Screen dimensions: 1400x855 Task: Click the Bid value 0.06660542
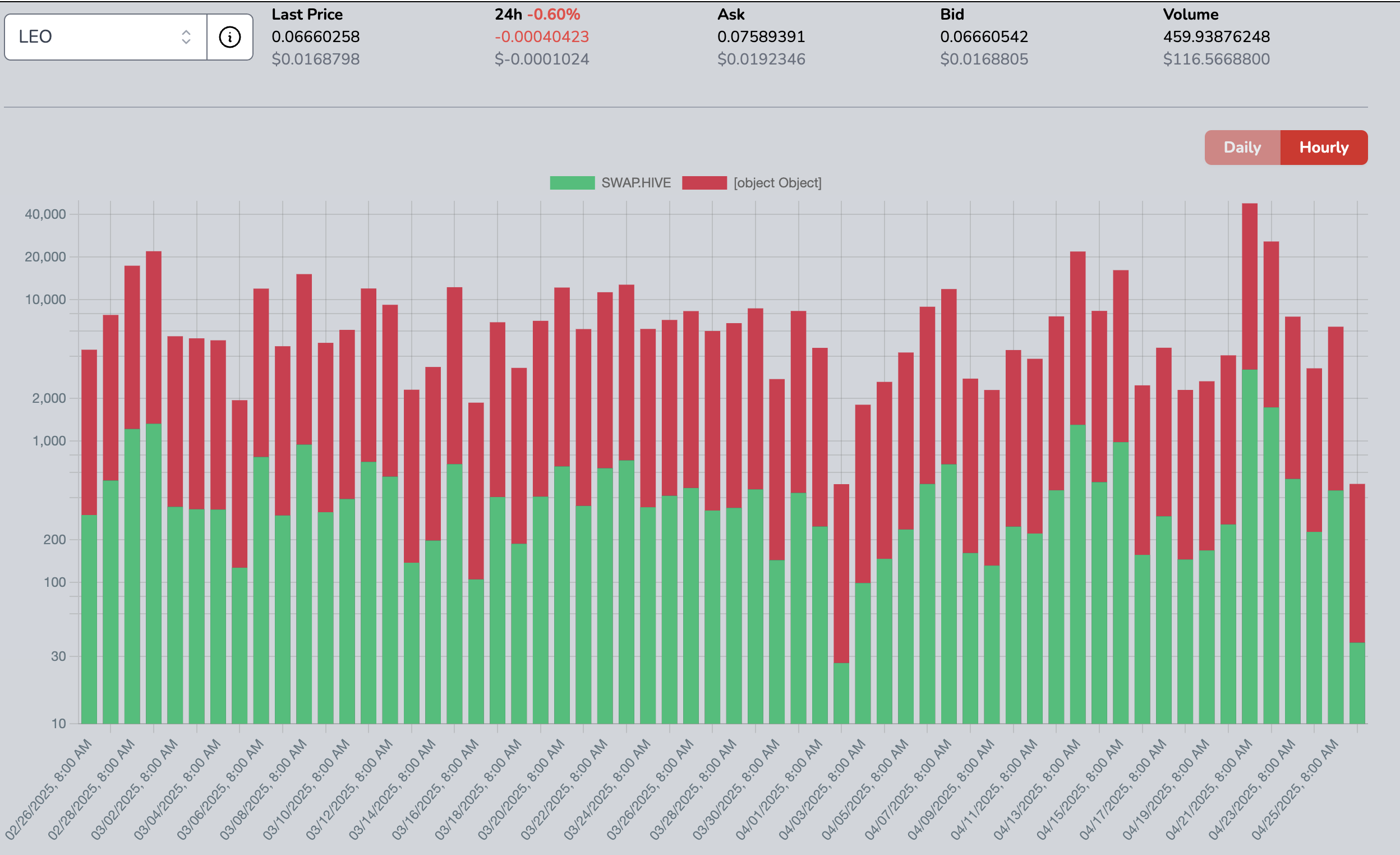click(983, 36)
